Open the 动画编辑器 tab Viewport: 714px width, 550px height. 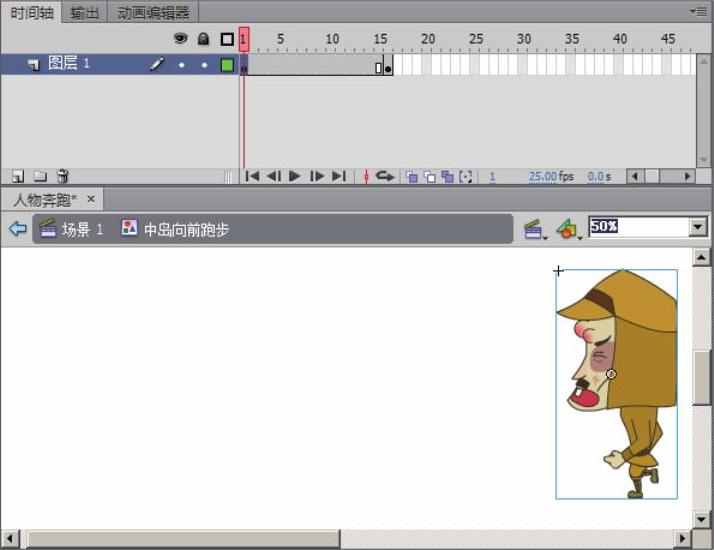(153, 12)
